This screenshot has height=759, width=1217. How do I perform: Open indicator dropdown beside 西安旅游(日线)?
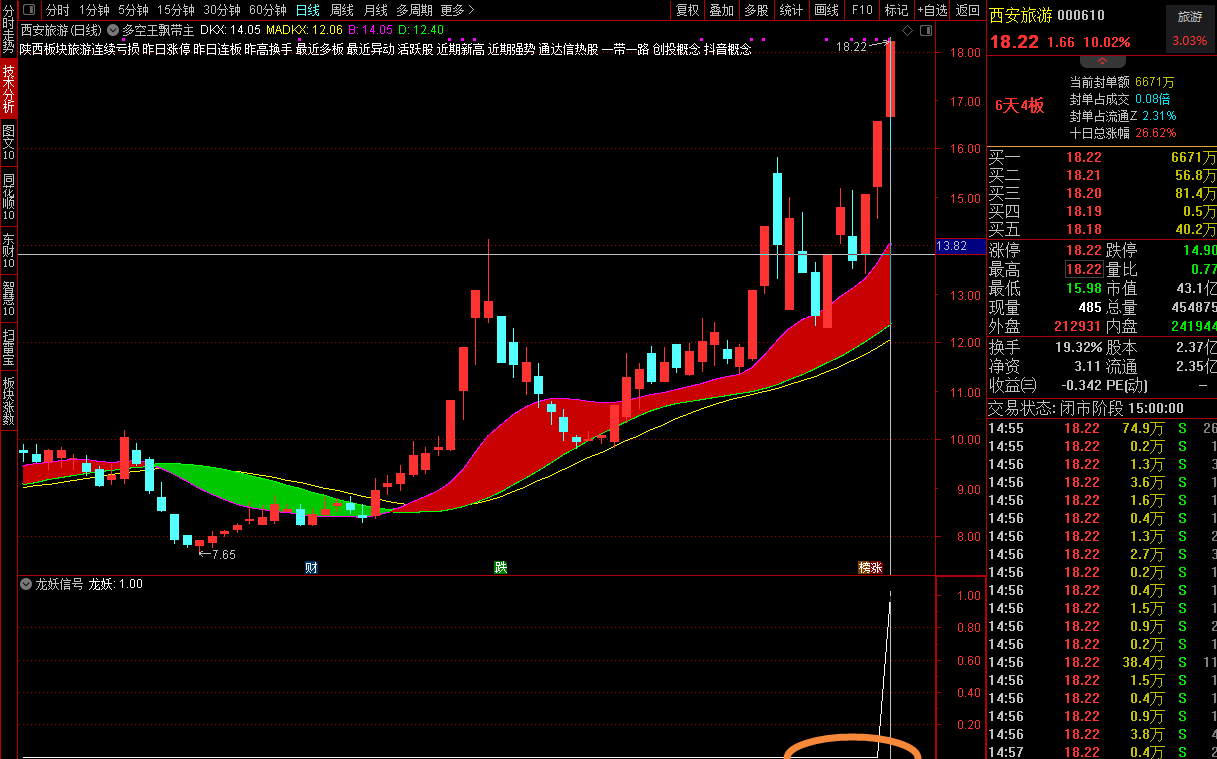pyautogui.click(x=111, y=30)
